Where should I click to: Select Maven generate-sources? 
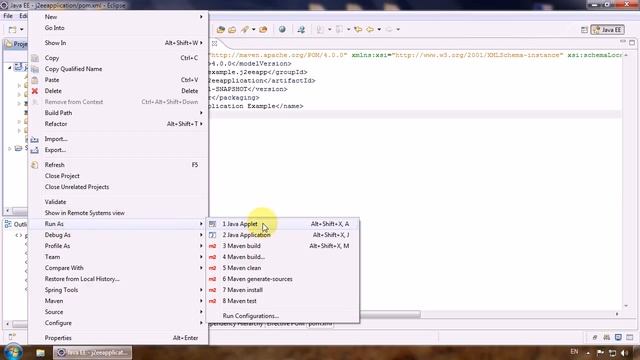click(283, 279)
